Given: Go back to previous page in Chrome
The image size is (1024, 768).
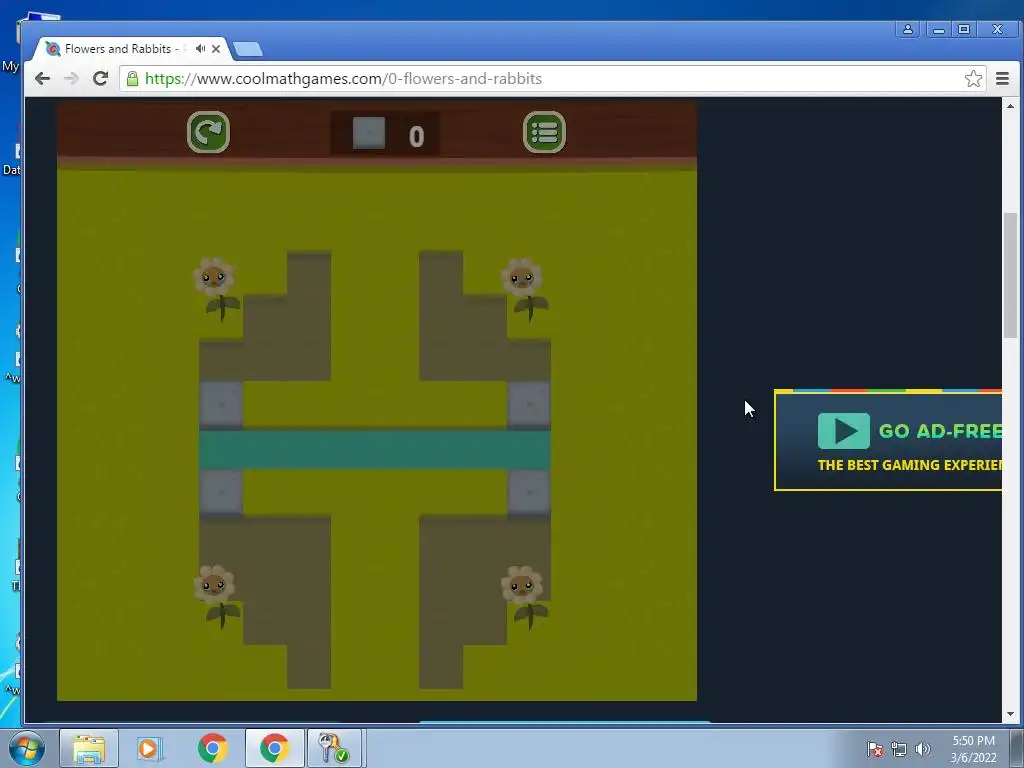Looking at the screenshot, I should [42, 78].
